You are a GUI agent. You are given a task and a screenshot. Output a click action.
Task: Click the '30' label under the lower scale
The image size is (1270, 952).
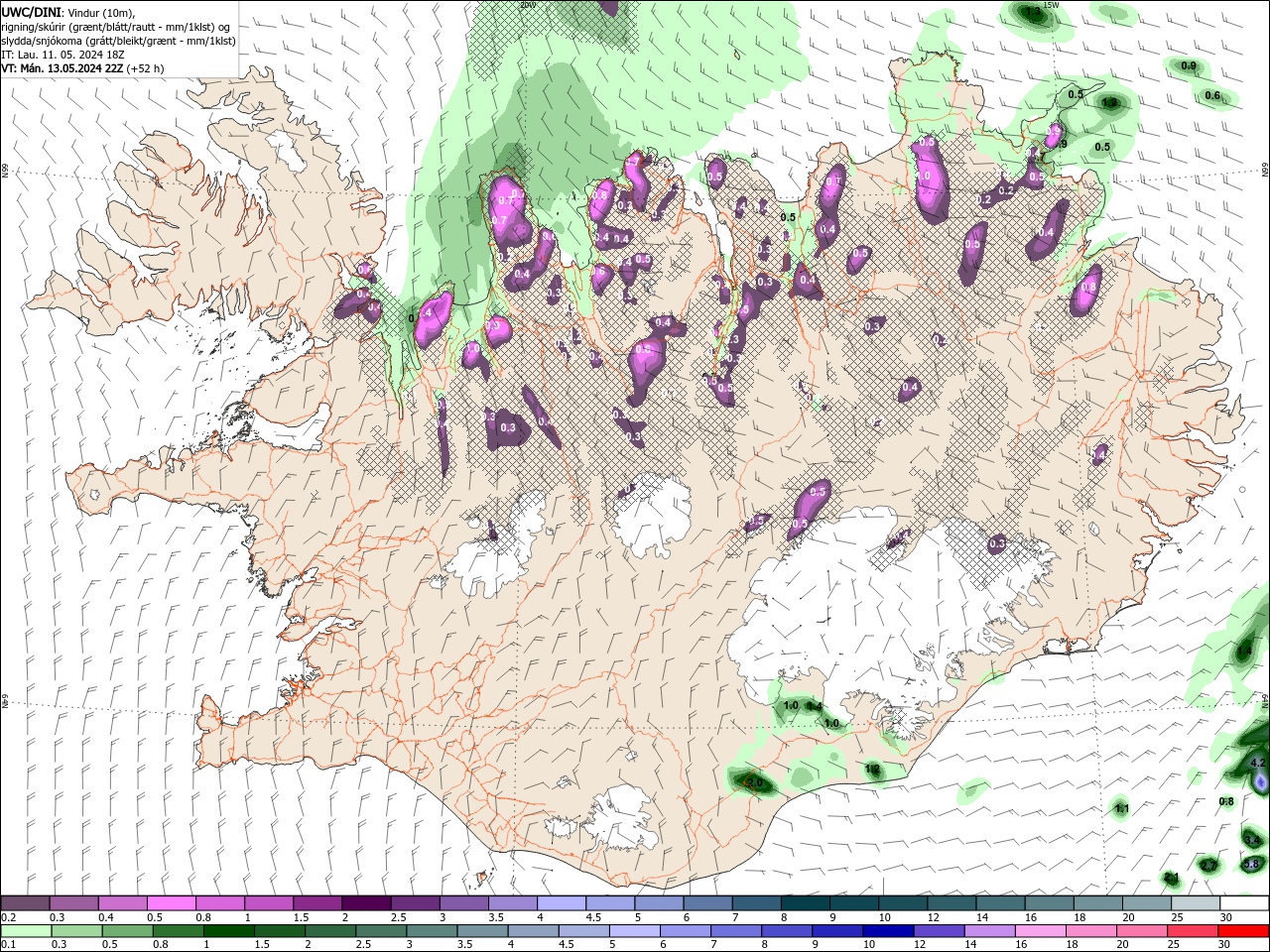click(1226, 945)
